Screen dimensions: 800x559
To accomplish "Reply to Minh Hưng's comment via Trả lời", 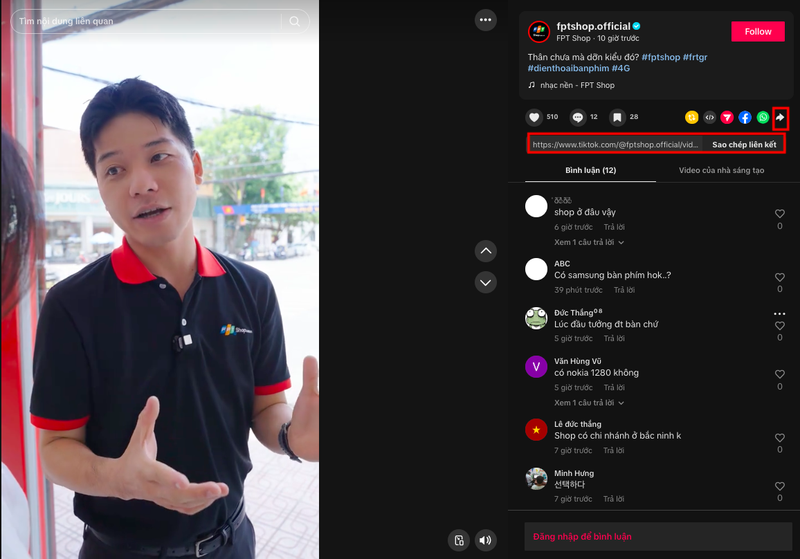I will click(614, 499).
